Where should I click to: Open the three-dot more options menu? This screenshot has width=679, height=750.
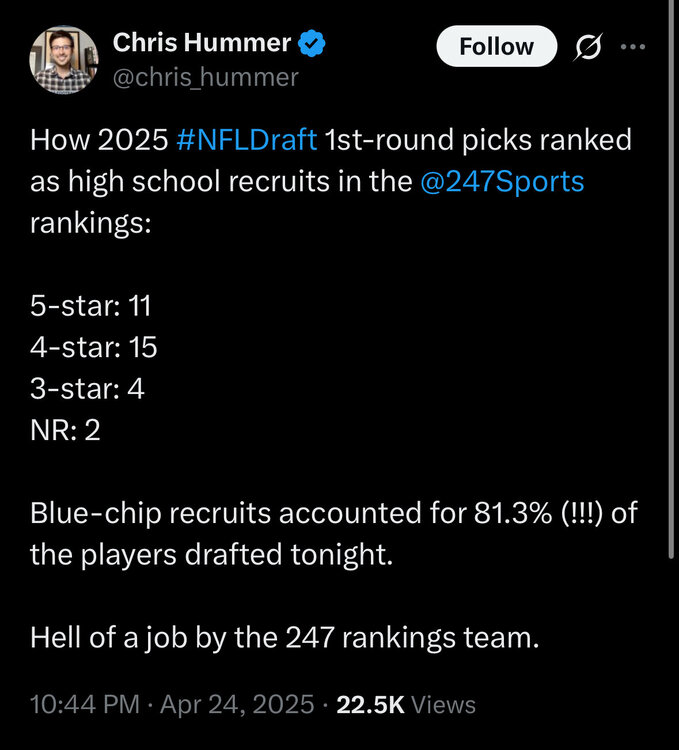[x=633, y=47]
